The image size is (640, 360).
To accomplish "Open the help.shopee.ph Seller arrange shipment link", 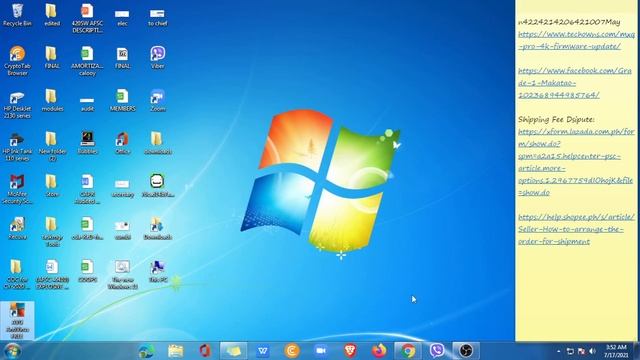I will 576,229.
